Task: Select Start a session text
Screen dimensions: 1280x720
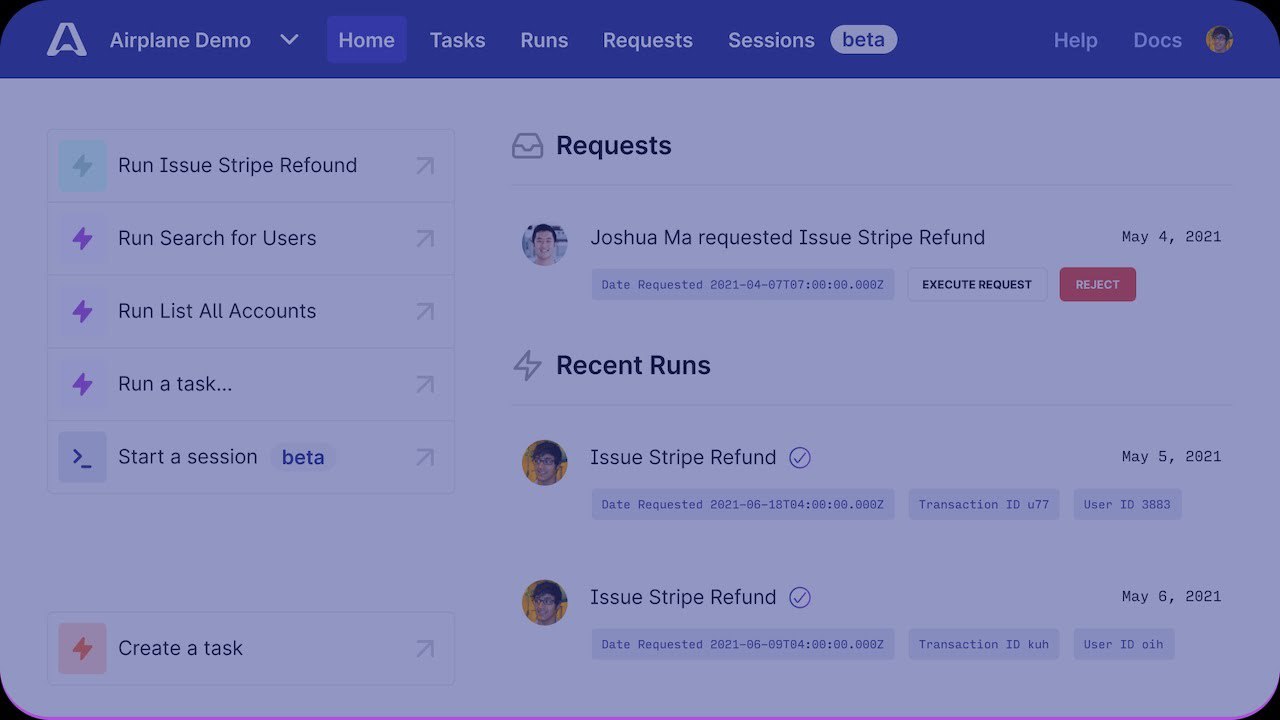Action: pos(188,457)
